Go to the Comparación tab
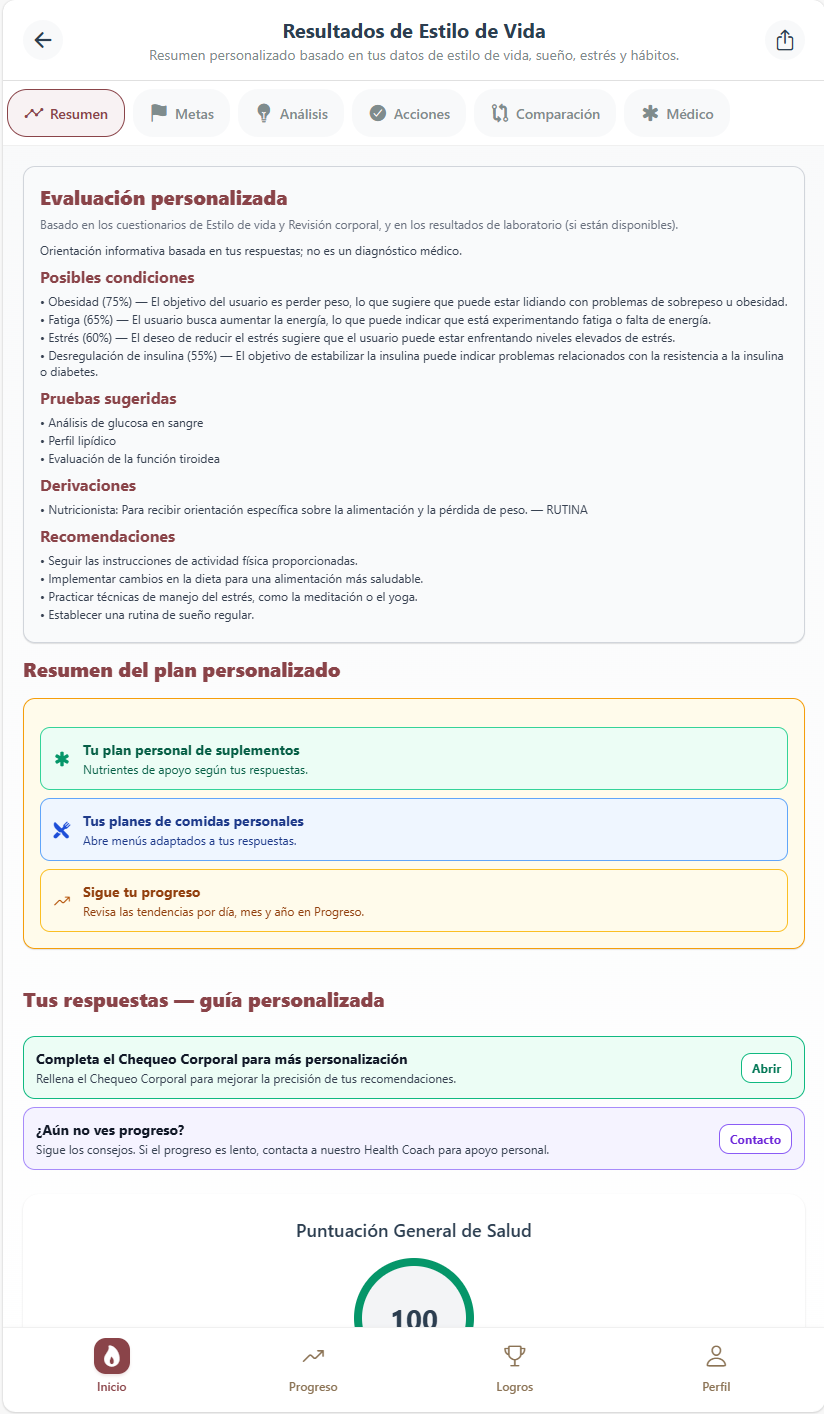824x1414 pixels. [545, 113]
